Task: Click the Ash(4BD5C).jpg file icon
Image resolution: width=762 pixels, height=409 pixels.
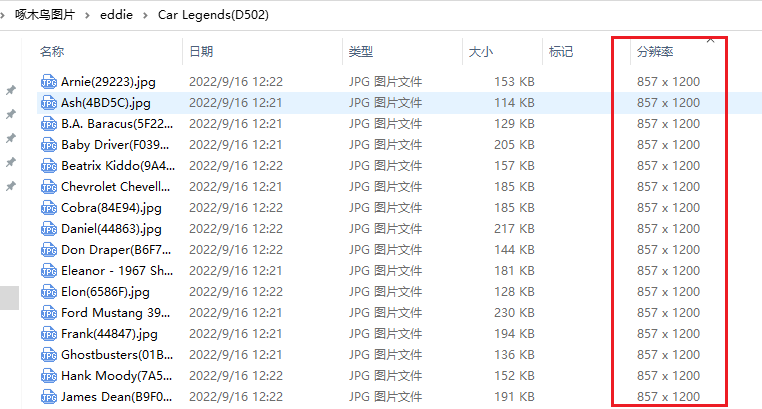Action: 49,103
